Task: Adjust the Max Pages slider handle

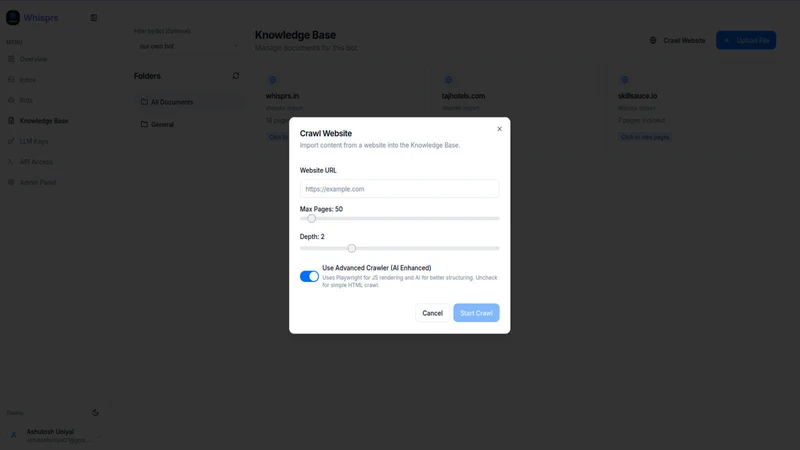Action: 312,218
